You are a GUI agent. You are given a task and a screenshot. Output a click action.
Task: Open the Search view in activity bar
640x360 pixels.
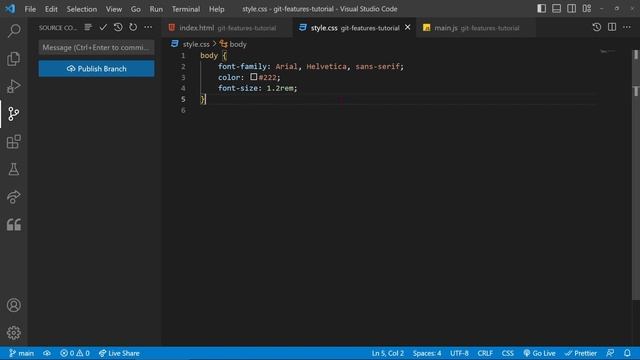[14, 31]
